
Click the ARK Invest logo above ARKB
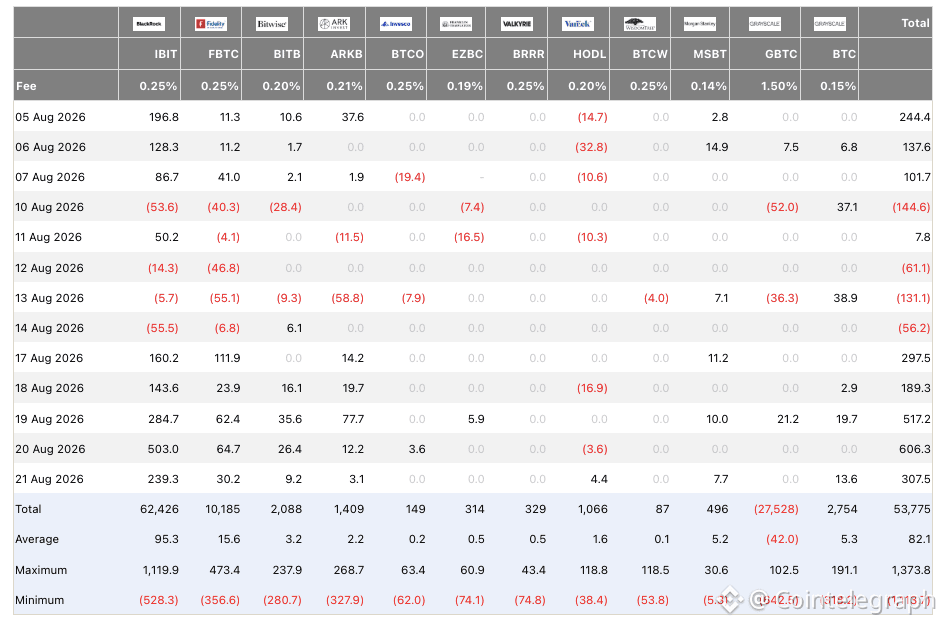tap(334, 23)
